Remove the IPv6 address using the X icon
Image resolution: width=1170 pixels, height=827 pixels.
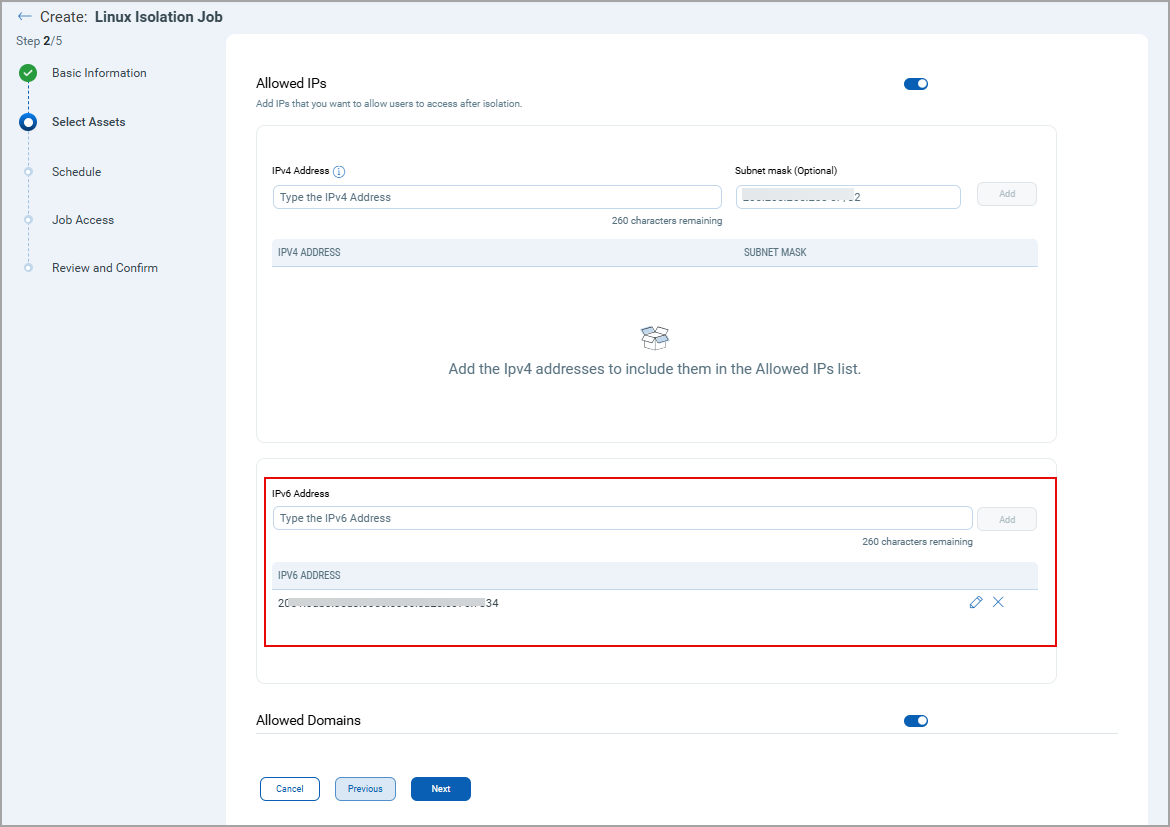998,602
